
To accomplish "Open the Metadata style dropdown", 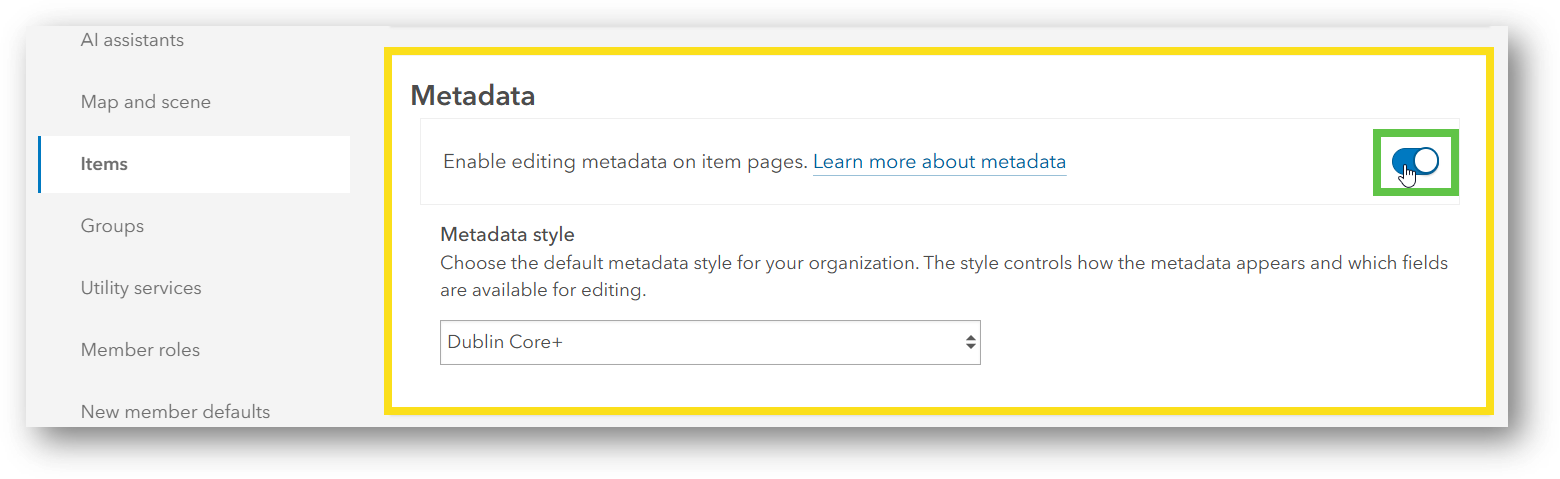I will pyautogui.click(x=709, y=342).
